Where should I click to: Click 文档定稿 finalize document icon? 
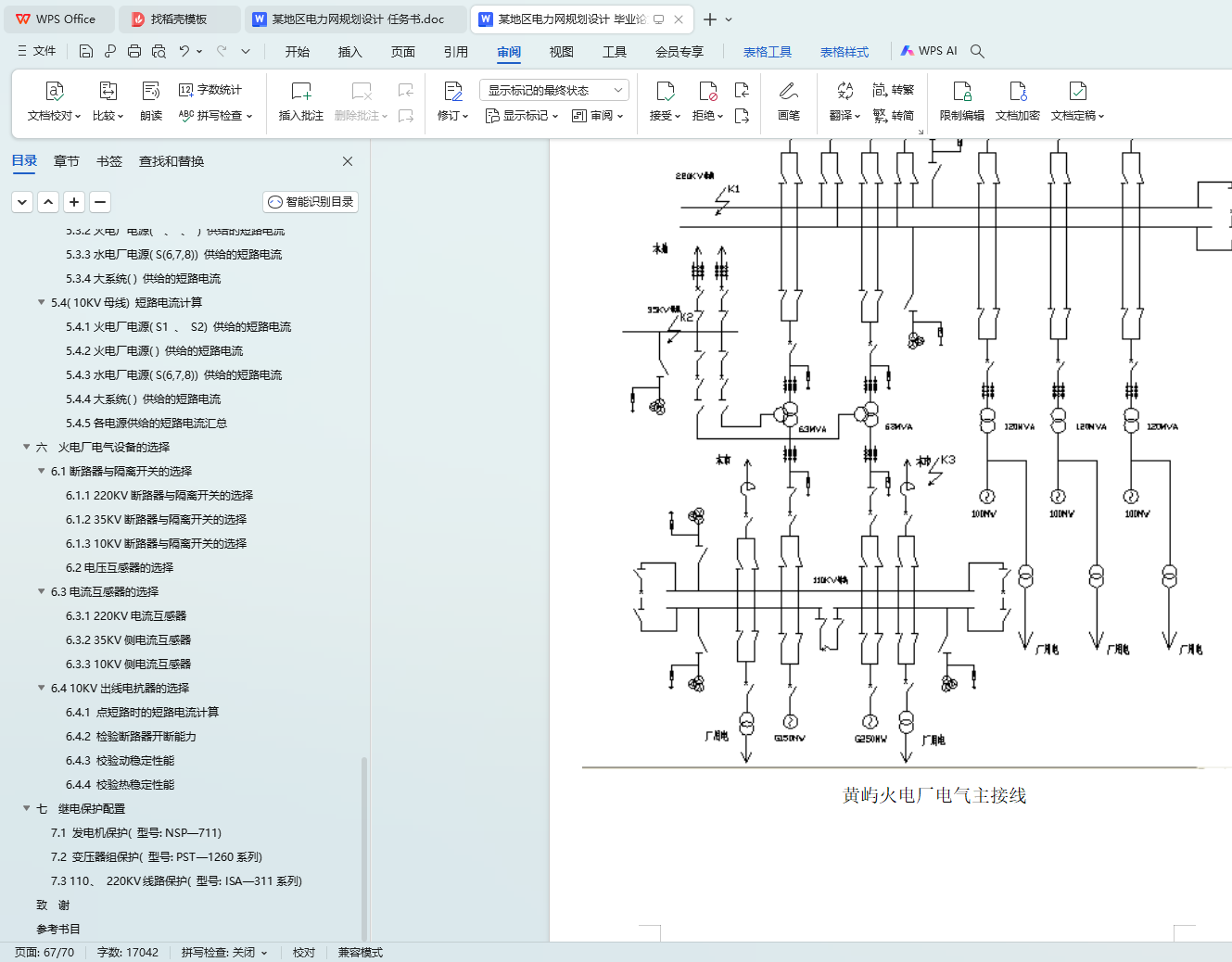[1078, 91]
